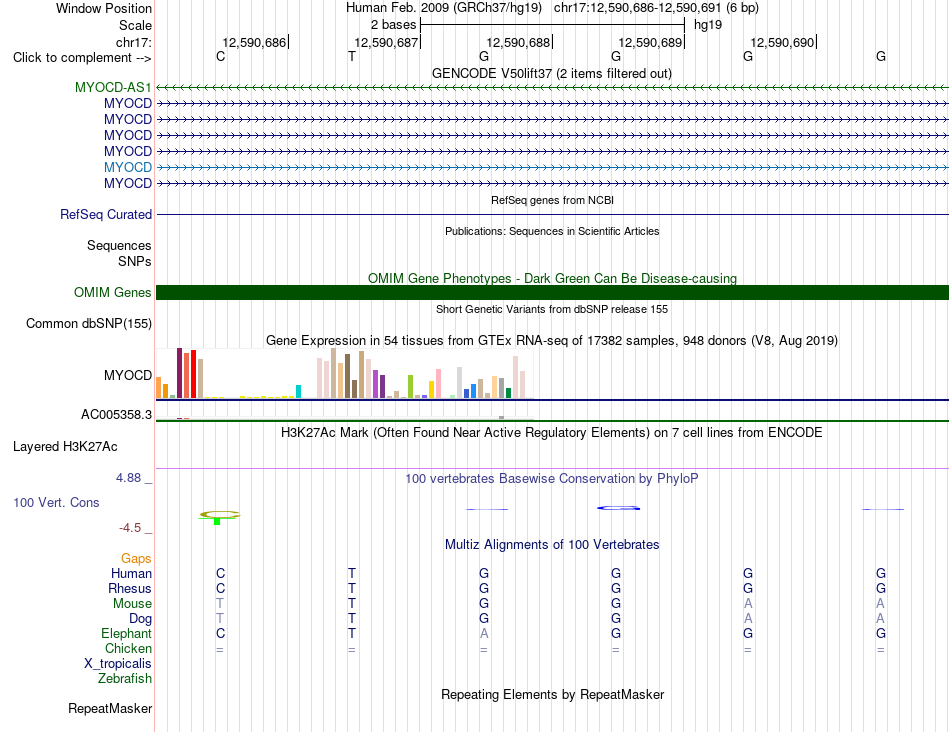The image size is (950, 732).
Task: Click the chr17 12,590,688 ruler position
Action: (519, 42)
